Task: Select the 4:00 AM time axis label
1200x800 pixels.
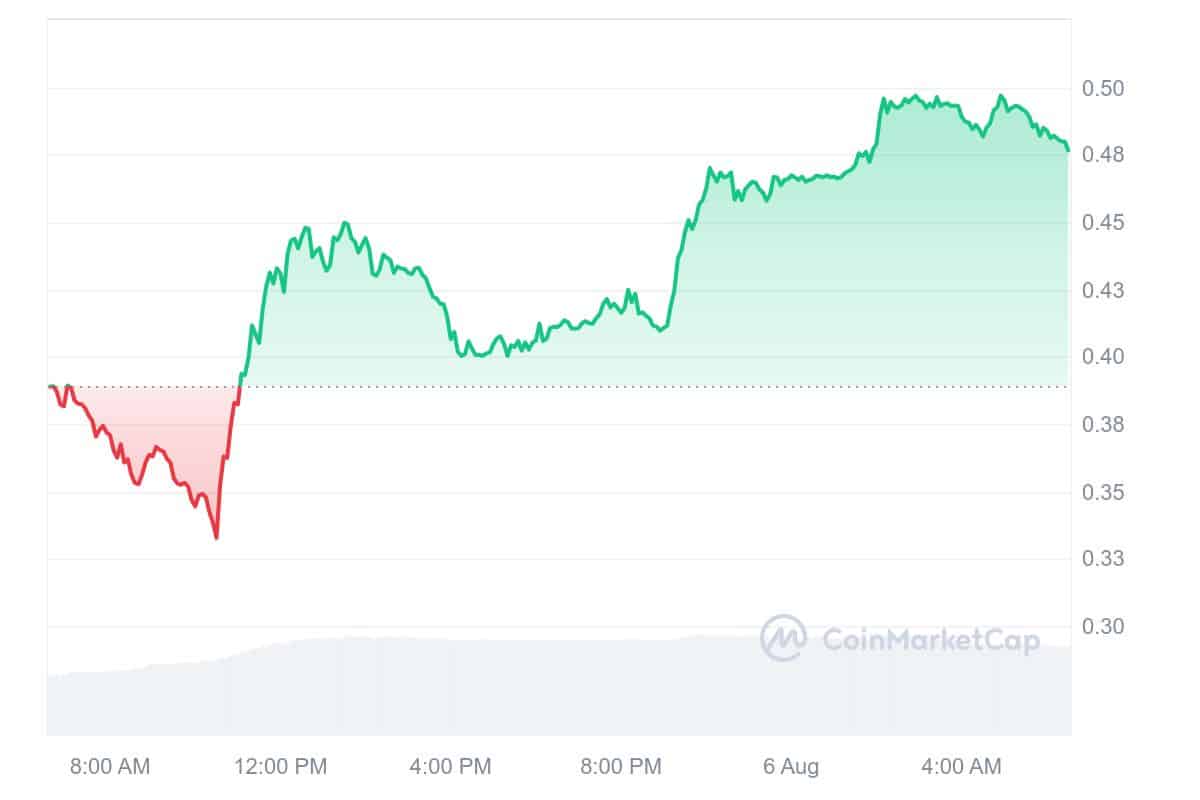Action: (960, 767)
